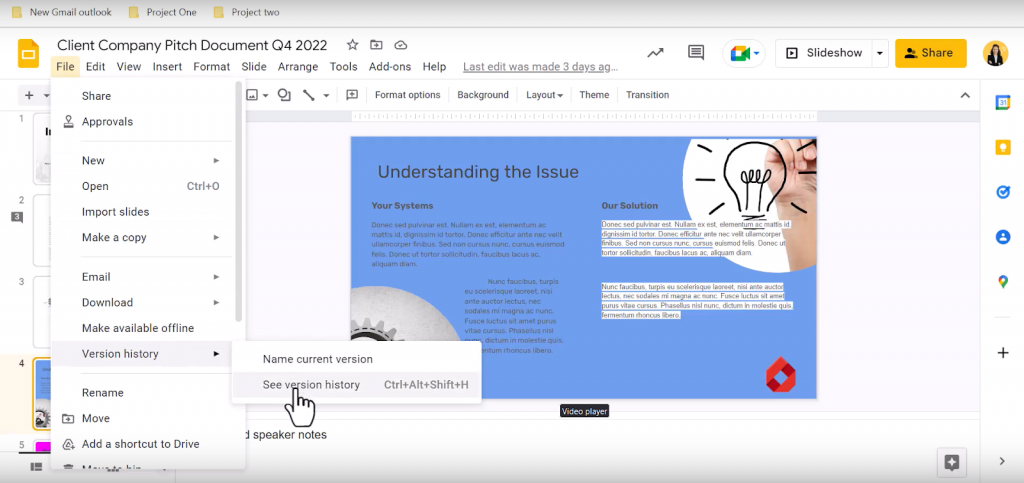Click the Understanding the Issue slide title
This screenshot has width=1024, height=483.
478,172
